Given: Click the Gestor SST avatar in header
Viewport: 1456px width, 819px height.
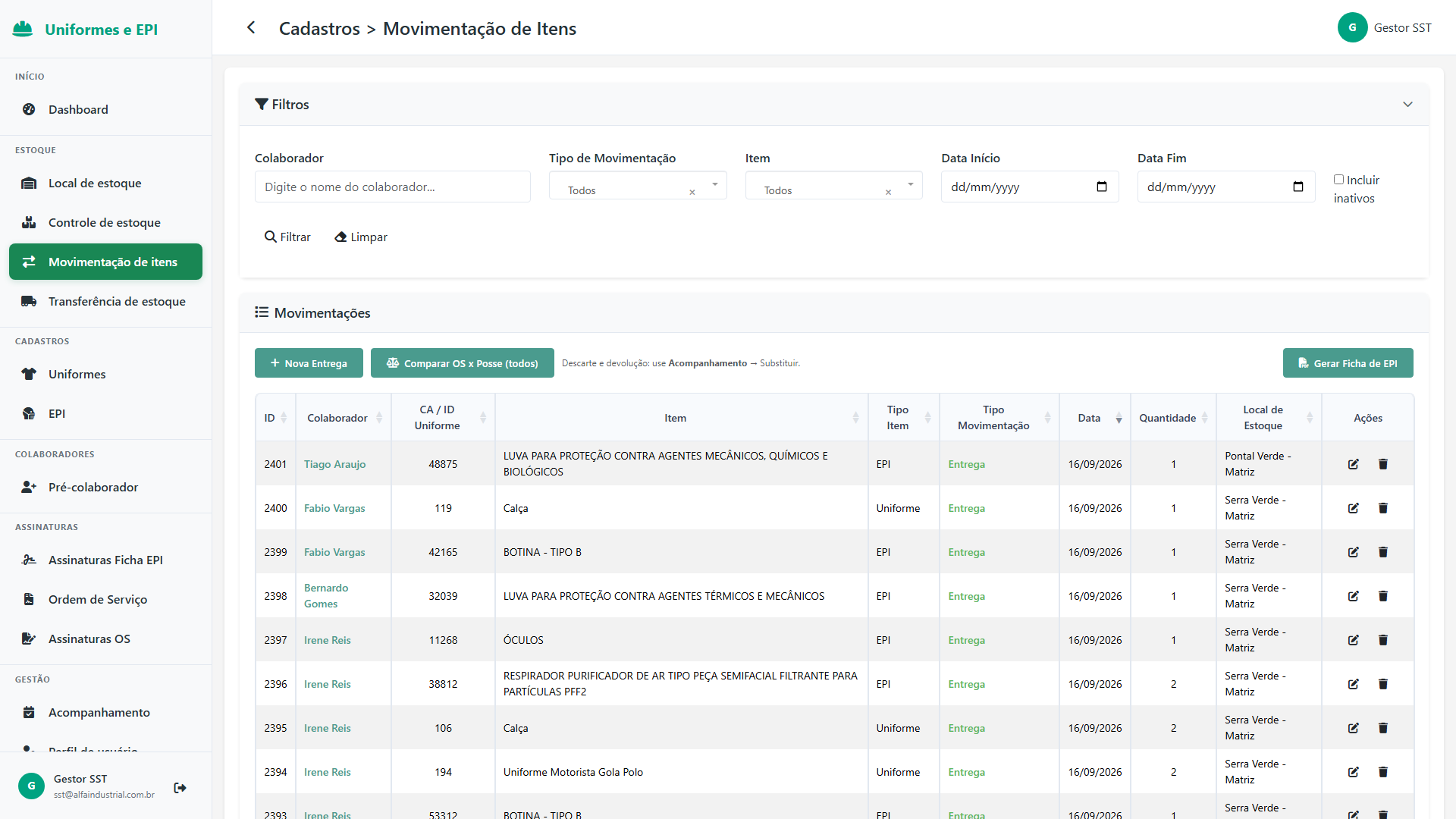Looking at the screenshot, I should point(1352,27).
